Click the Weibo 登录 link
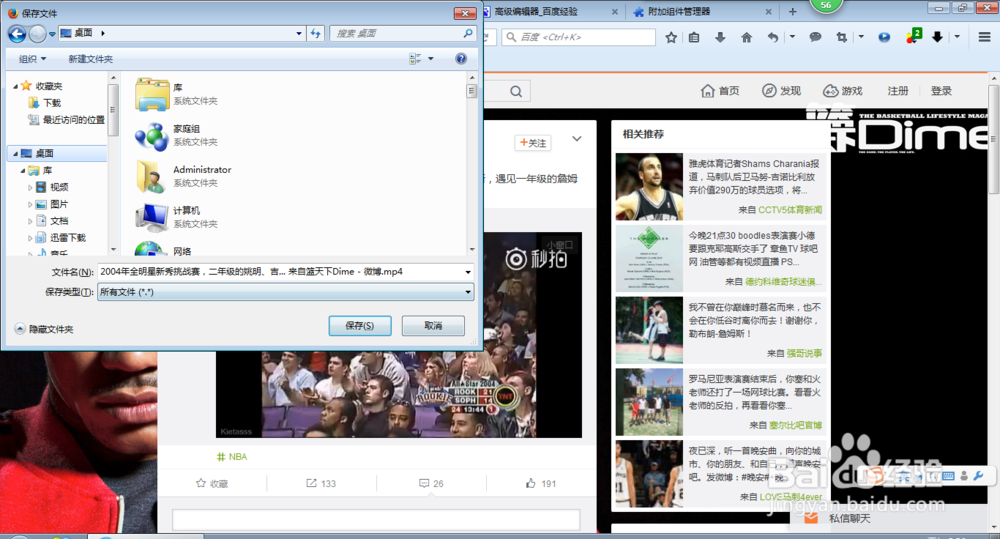Screen dimensions: 1000x539 [941, 91]
